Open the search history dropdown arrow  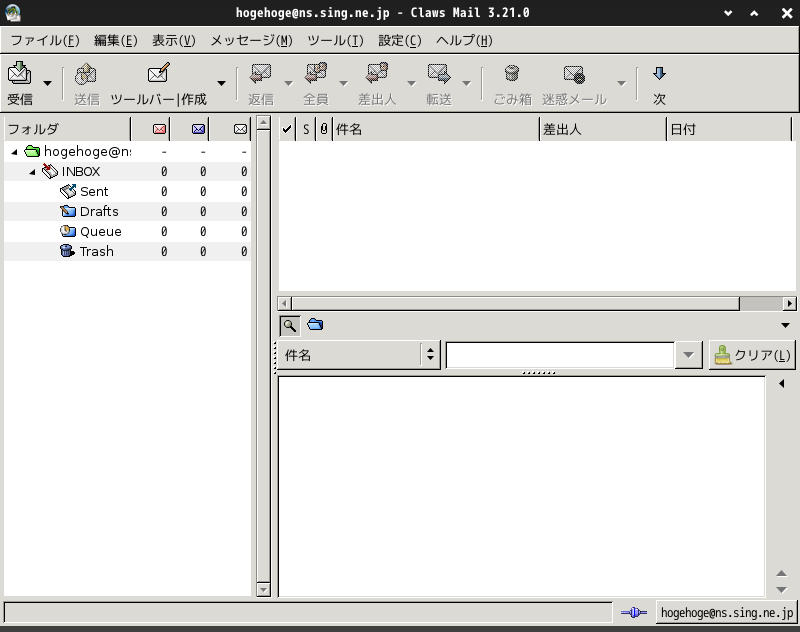point(688,355)
